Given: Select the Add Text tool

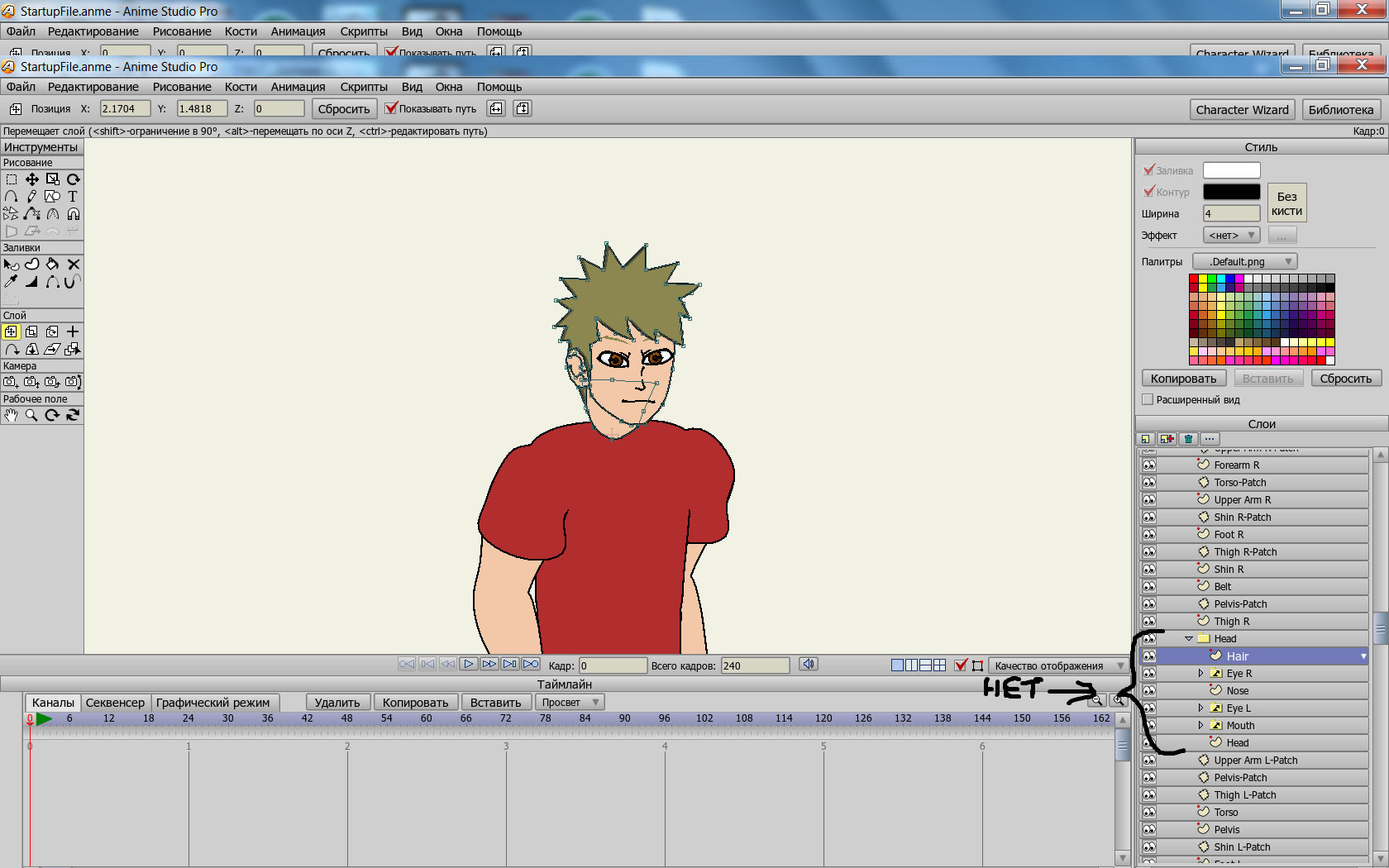Looking at the screenshot, I should (73, 197).
